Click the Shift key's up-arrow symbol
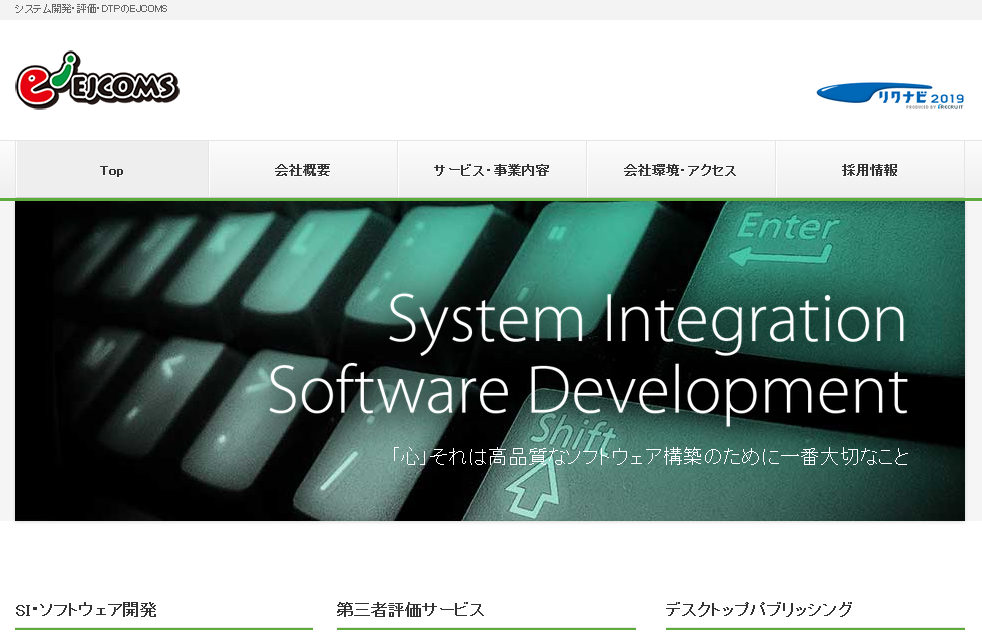The image size is (982, 640). pyautogui.click(x=533, y=488)
